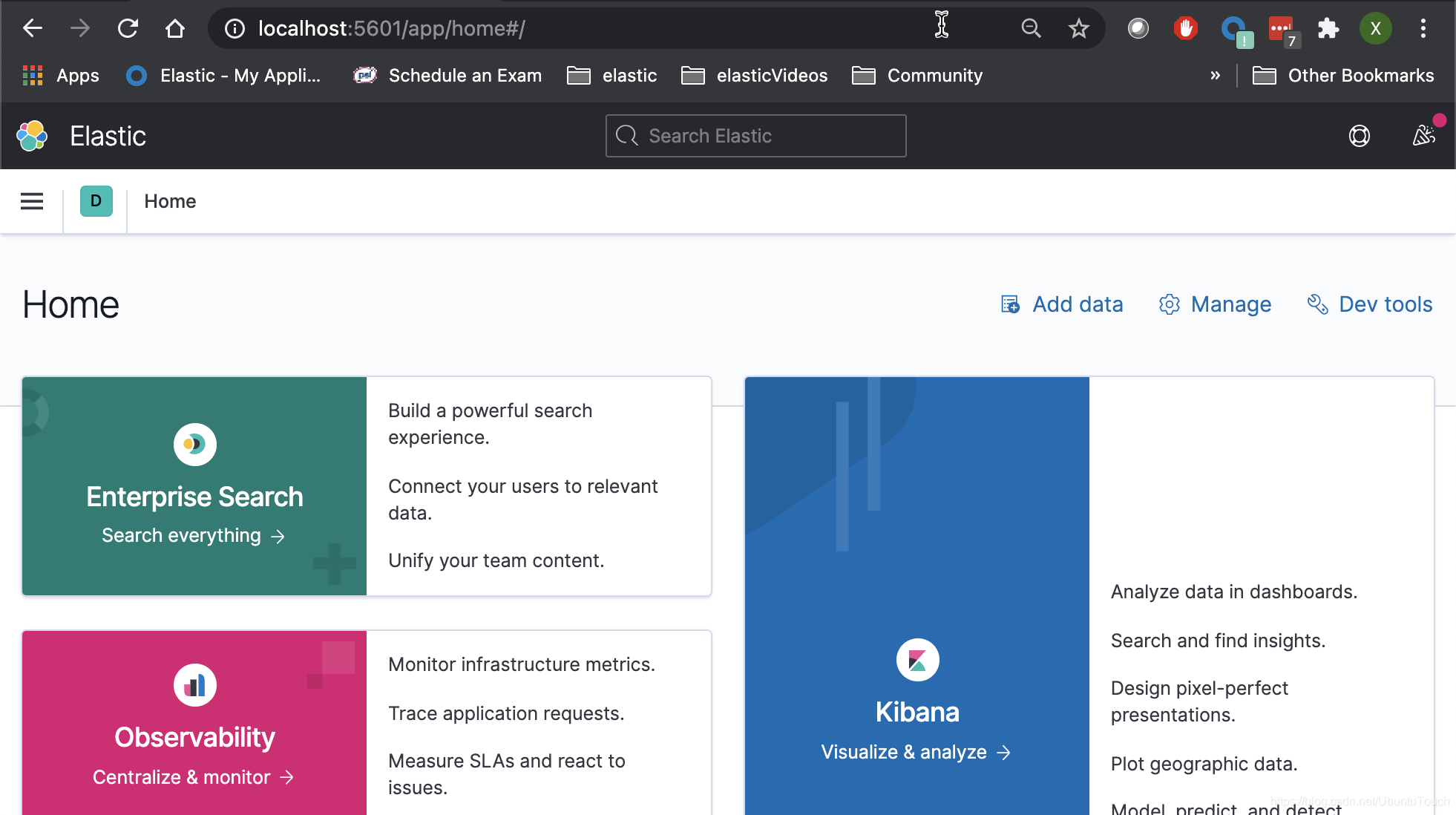Open the browser extensions puzzle icon
This screenshot has width=1456, height=815.
point(1328,28)
